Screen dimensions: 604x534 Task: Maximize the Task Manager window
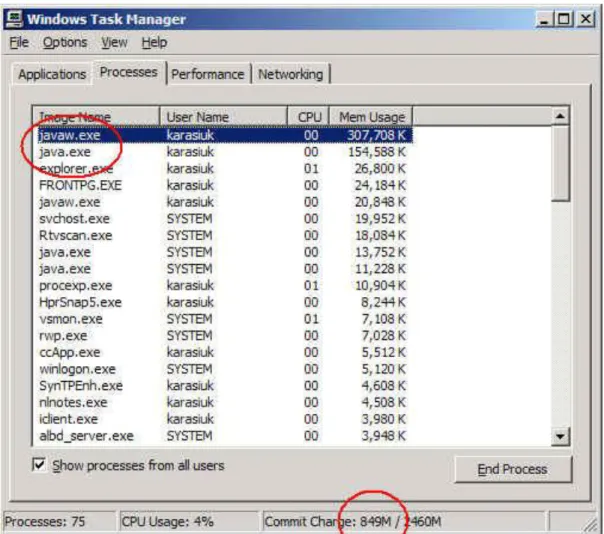coord(564,19)
